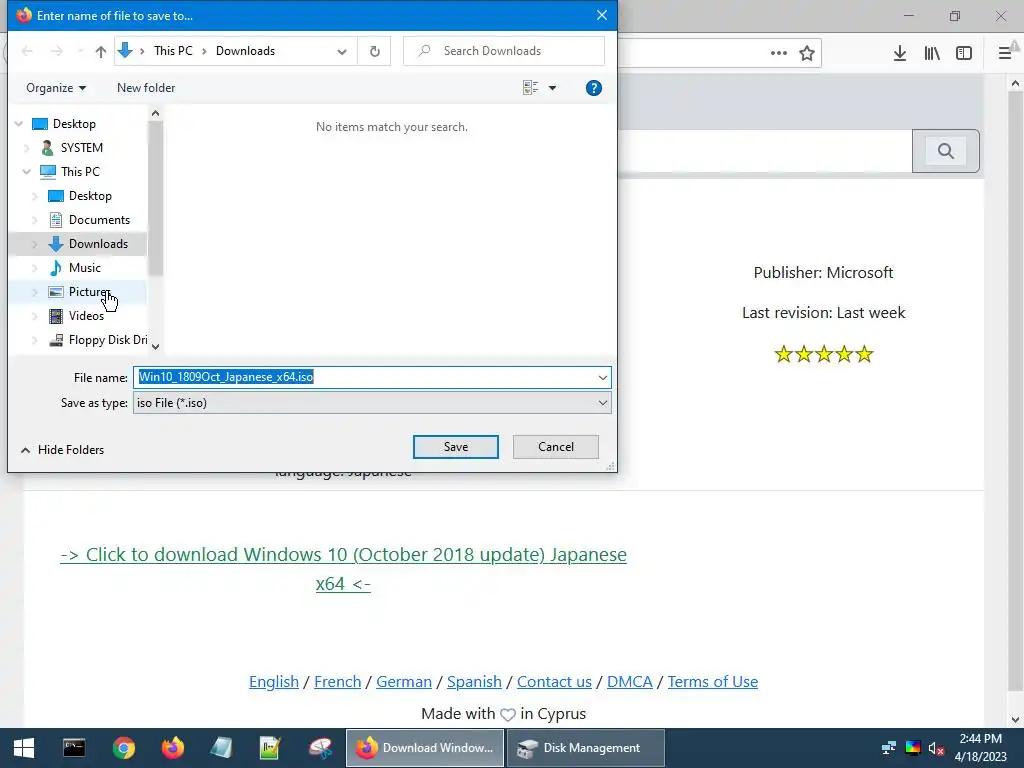Open the Terms of Use link
The height and width of the screenshot is (768, 1024).
click(x=712, y=681)
